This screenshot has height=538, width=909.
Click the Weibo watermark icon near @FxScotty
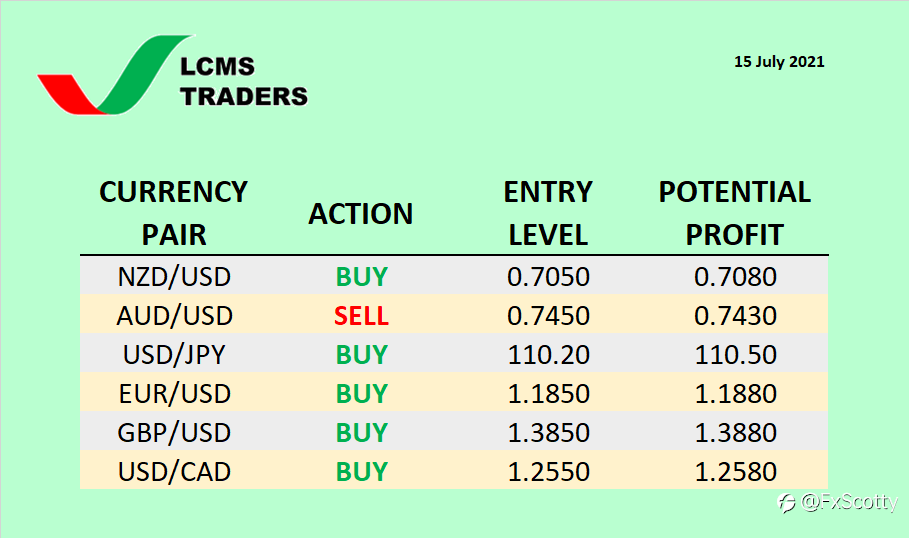point(786,502)
